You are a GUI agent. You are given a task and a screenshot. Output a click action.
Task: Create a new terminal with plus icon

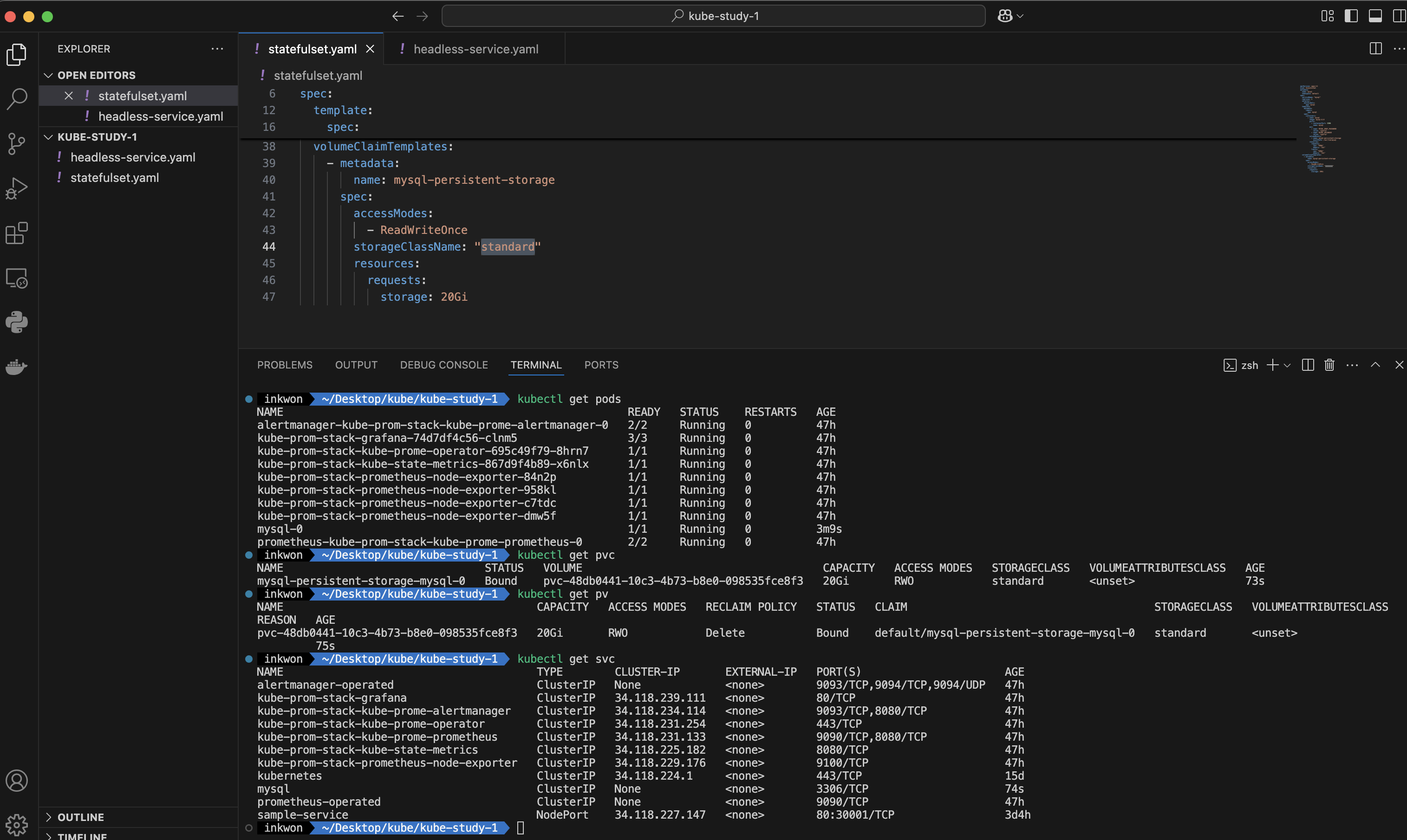(1272, 365)
